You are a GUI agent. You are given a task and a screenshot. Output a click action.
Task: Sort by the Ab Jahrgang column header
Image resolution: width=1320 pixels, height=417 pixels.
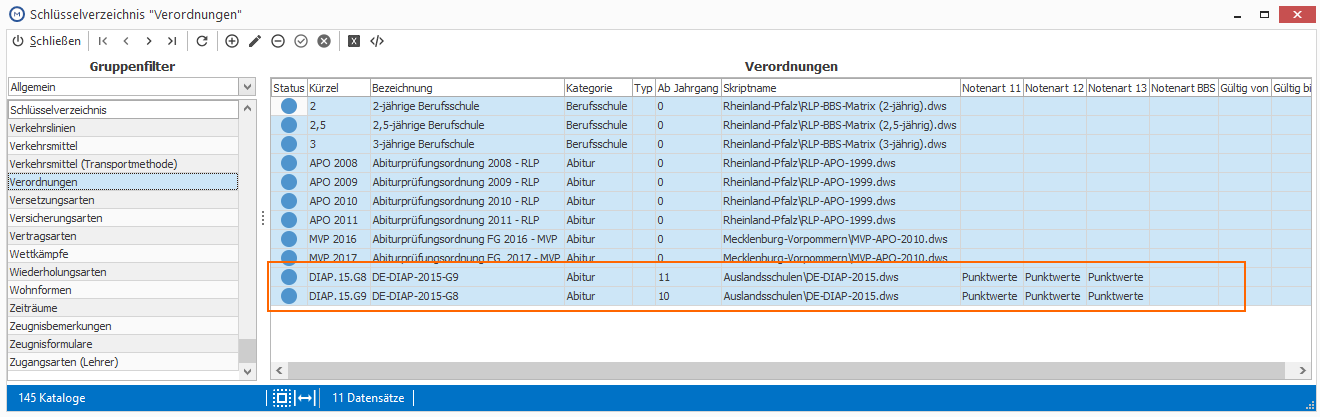point(688,88)
